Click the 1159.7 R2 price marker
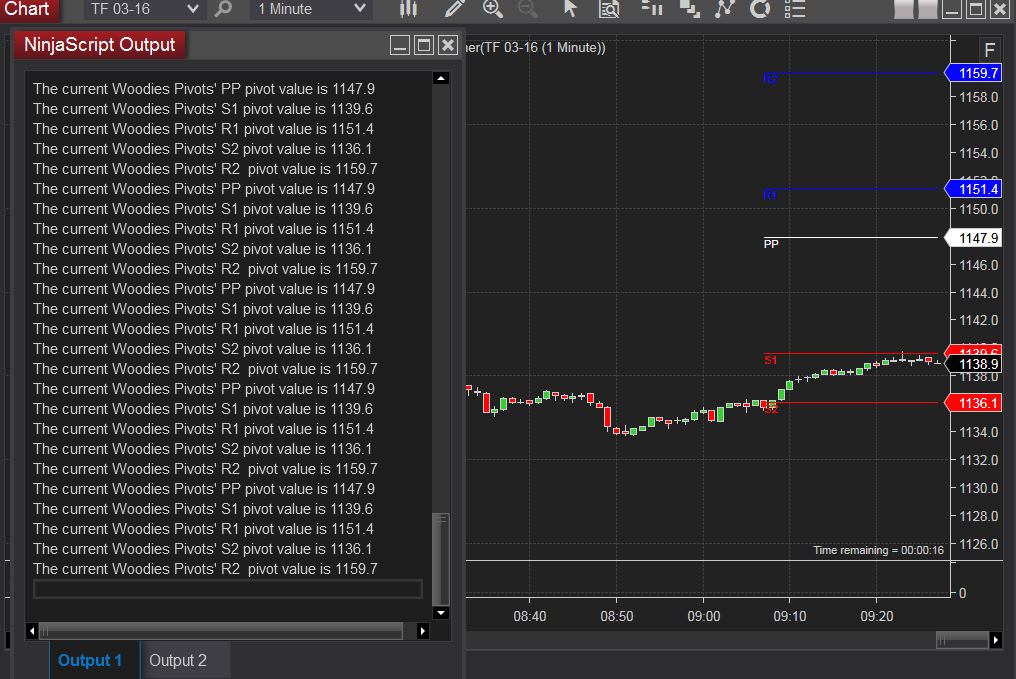The image size is (1016, 679). click(973, 73)
